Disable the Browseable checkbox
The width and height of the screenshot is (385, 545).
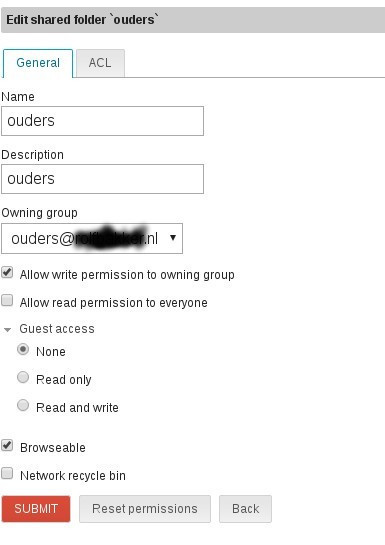tap(7, 445)
